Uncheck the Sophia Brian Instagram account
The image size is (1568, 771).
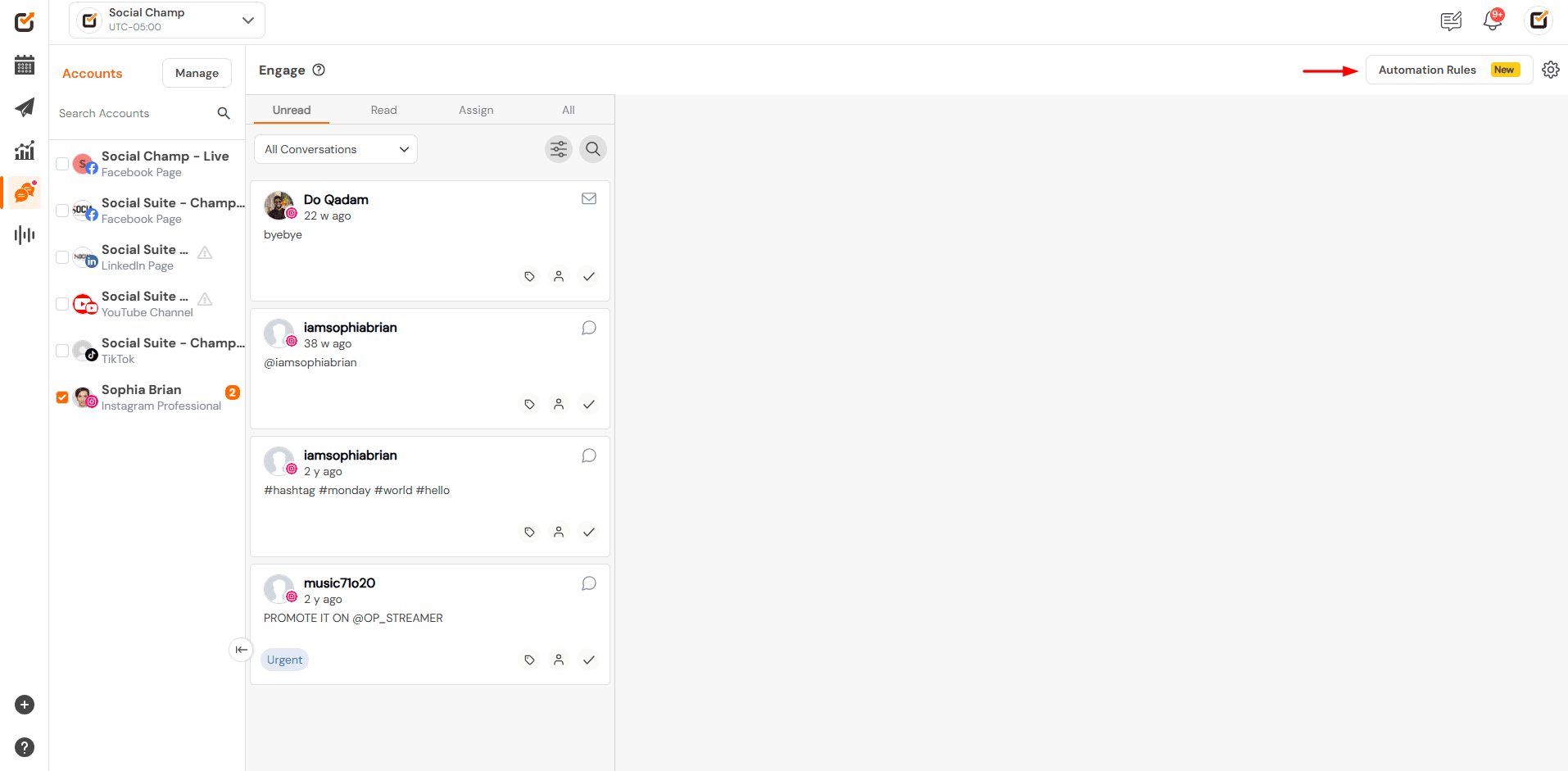pyautogui.click(x=62, y=397)
